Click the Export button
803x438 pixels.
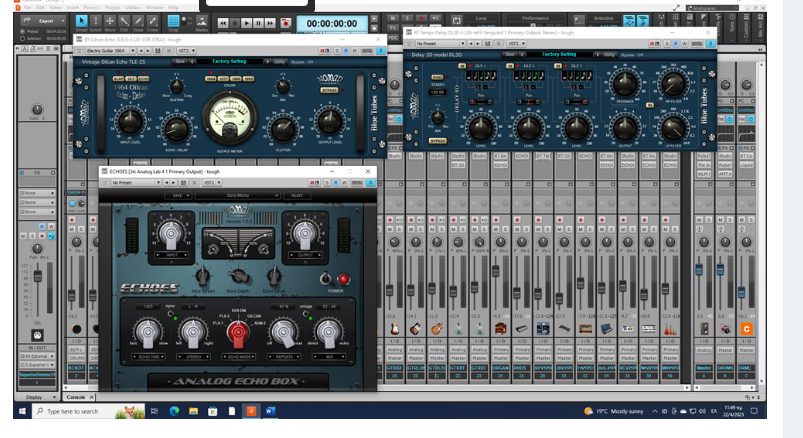point(43,21)
